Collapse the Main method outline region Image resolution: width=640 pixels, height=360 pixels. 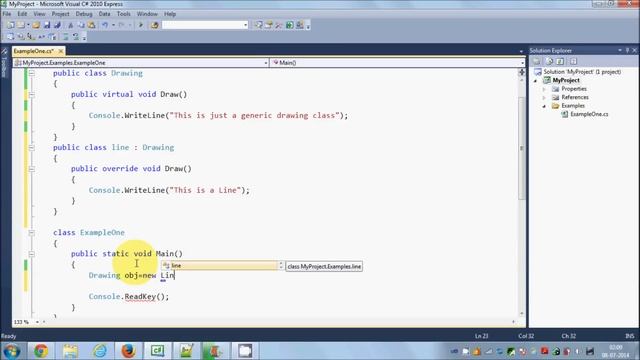click(x=32, y=254)
